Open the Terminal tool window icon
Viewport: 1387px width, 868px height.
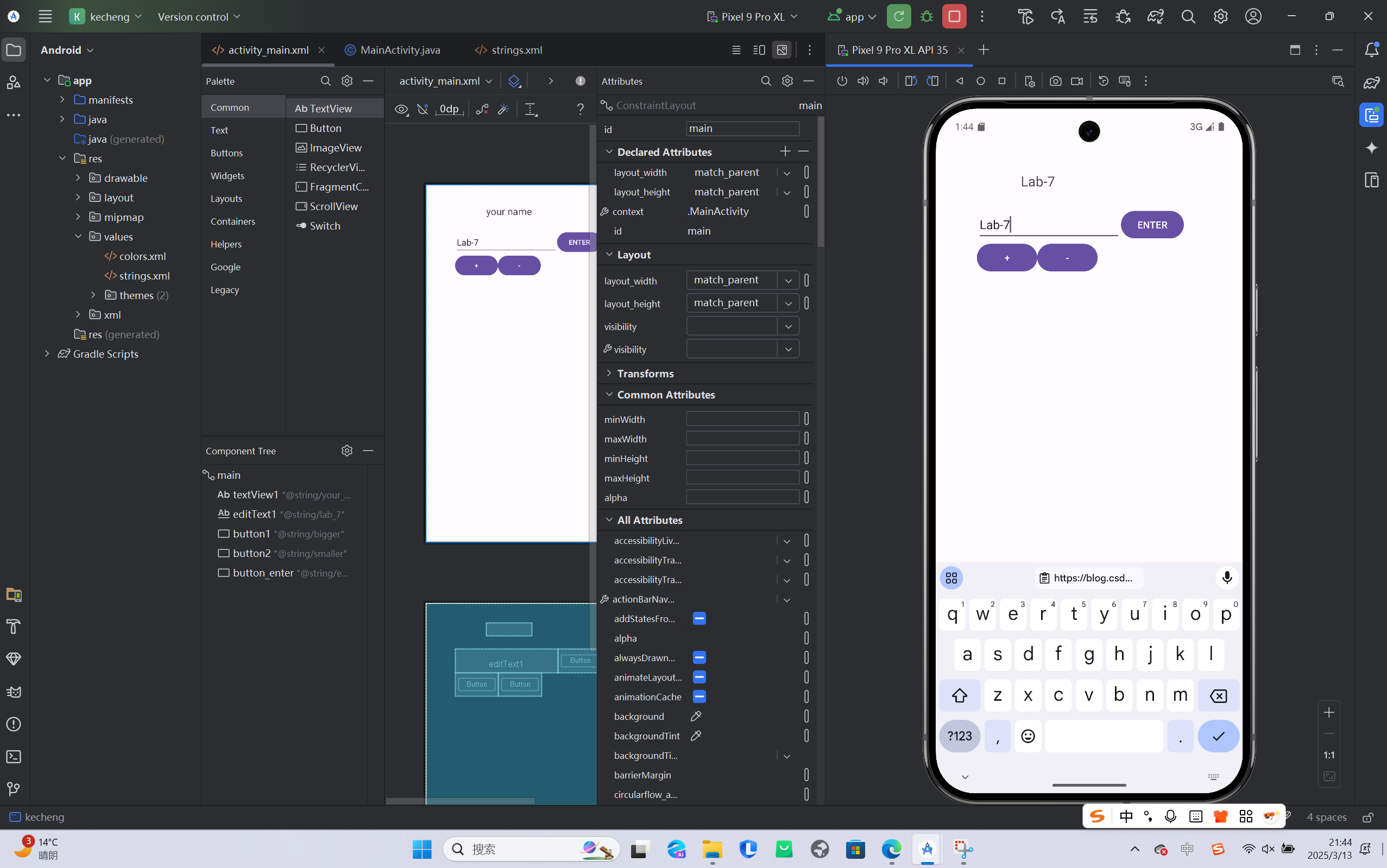(14, 757)
